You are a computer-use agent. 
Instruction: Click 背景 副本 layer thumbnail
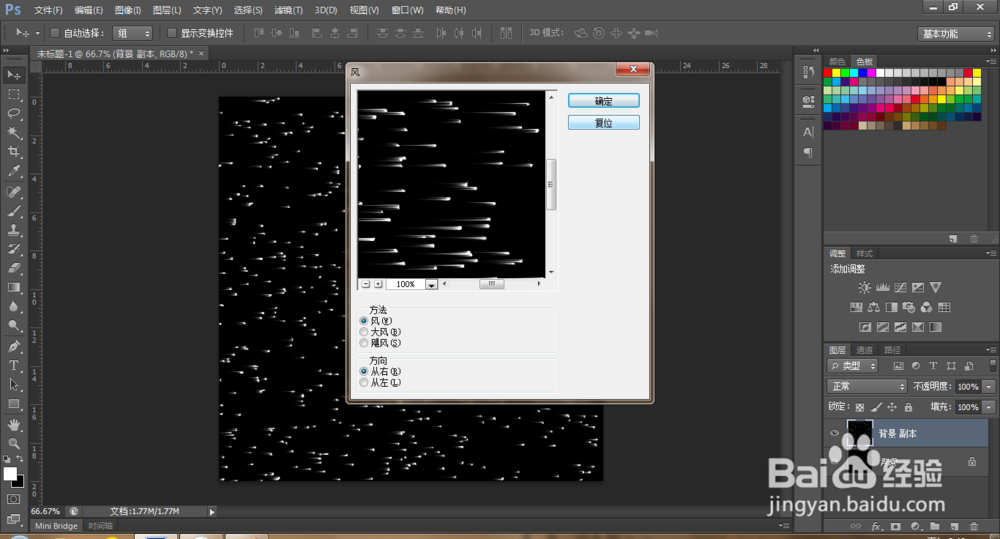[859, 433]
